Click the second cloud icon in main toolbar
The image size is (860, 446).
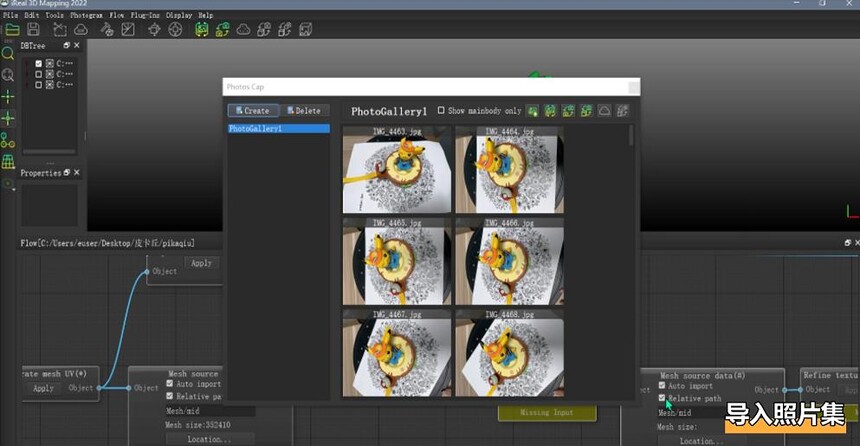point(244,29)
